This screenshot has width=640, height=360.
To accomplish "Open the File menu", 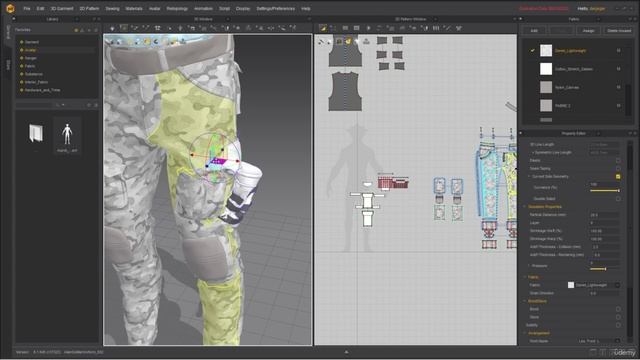I will click(x=27, y=9).
